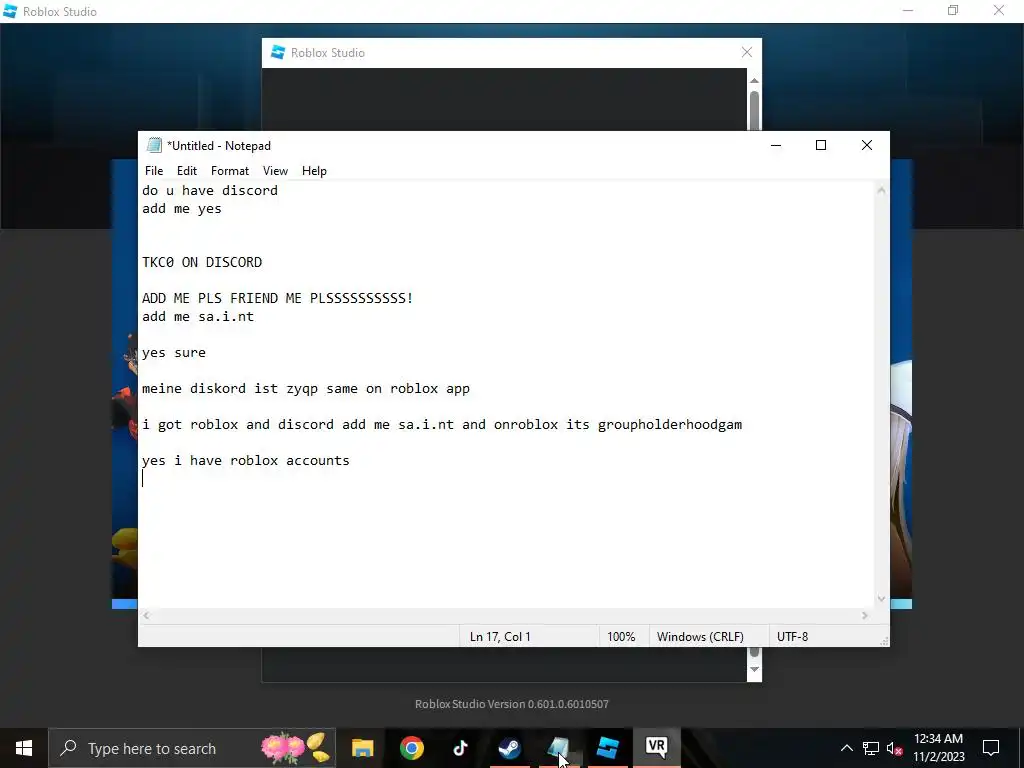The height and width of the screenshot is (768, 1024).
Task: Open the VR app taskbar icon
Action: coord(656,748)
